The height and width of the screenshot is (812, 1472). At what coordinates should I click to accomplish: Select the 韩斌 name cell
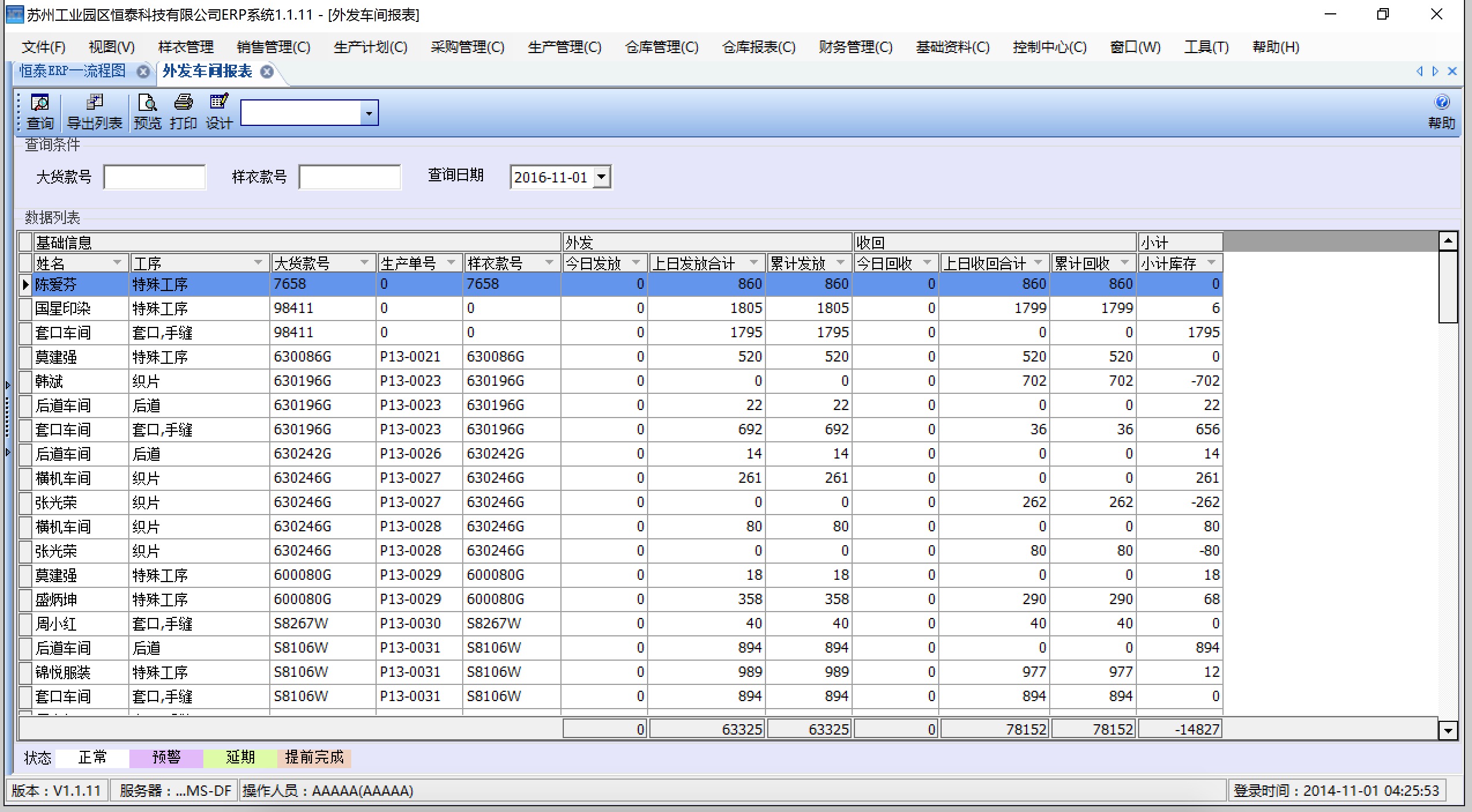click(81, 381)
